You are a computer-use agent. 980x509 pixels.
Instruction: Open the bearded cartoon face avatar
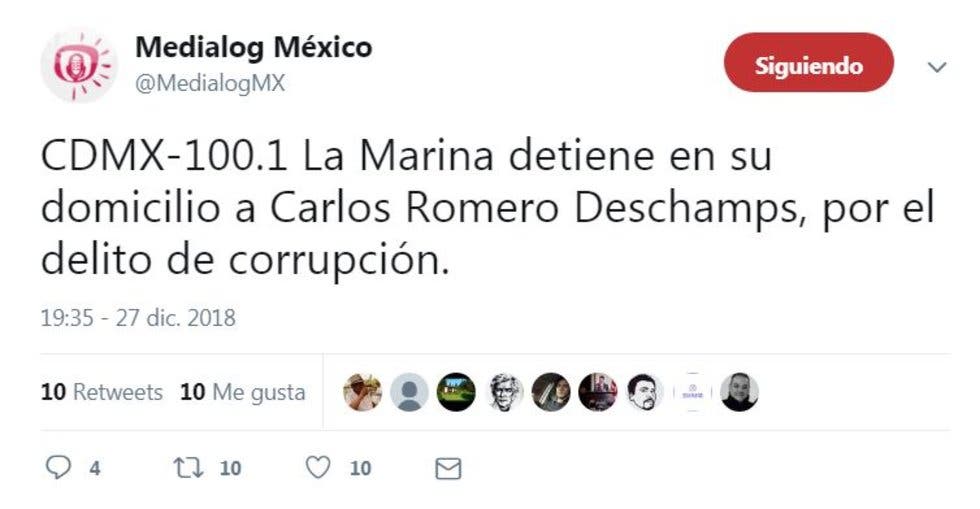(645, 392)
